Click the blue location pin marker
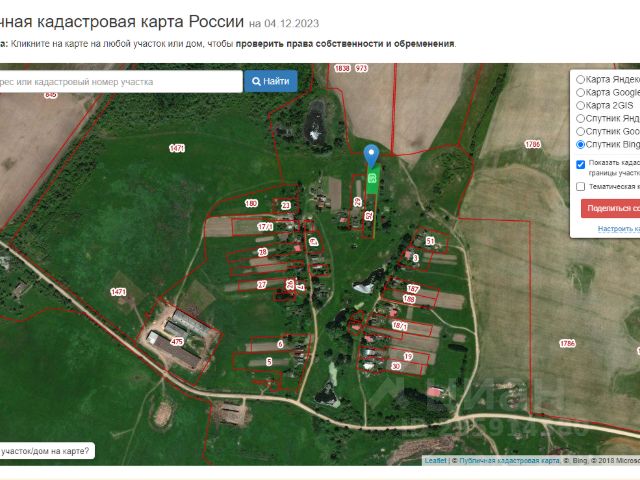This screenshot has width=640, height=480. point(371,155)
